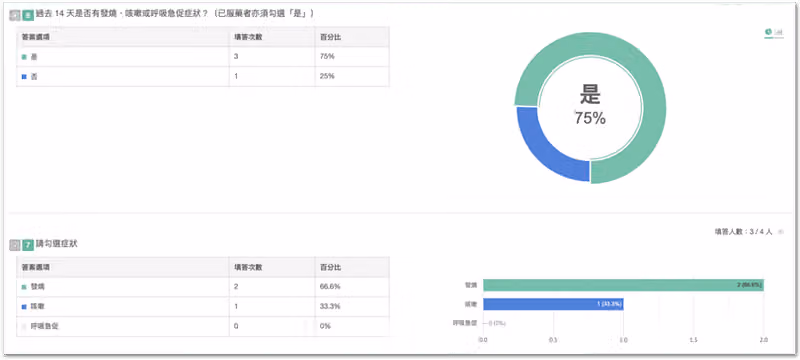The height and width of the screenshot is (360, 800).
Task: Click the 是 75% label in donut center
Action: 590,106
